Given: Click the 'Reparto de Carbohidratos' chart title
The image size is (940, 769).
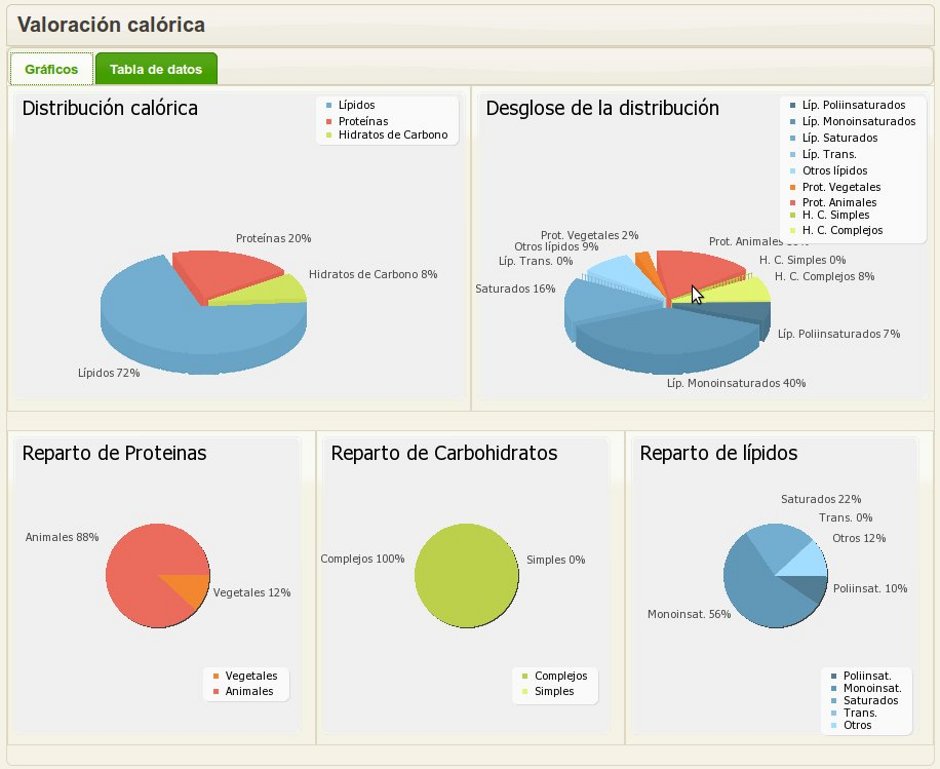Looking at the screenshot, I should click(x=444, y=453).
